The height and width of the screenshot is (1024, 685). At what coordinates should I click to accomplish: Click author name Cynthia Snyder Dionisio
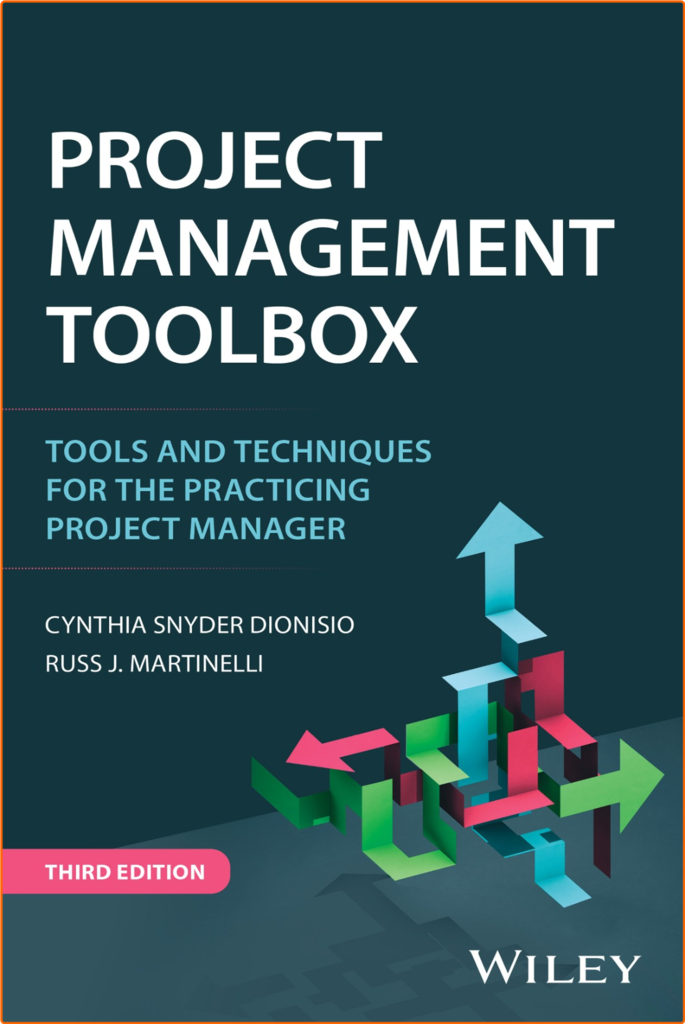coord(199,625)
